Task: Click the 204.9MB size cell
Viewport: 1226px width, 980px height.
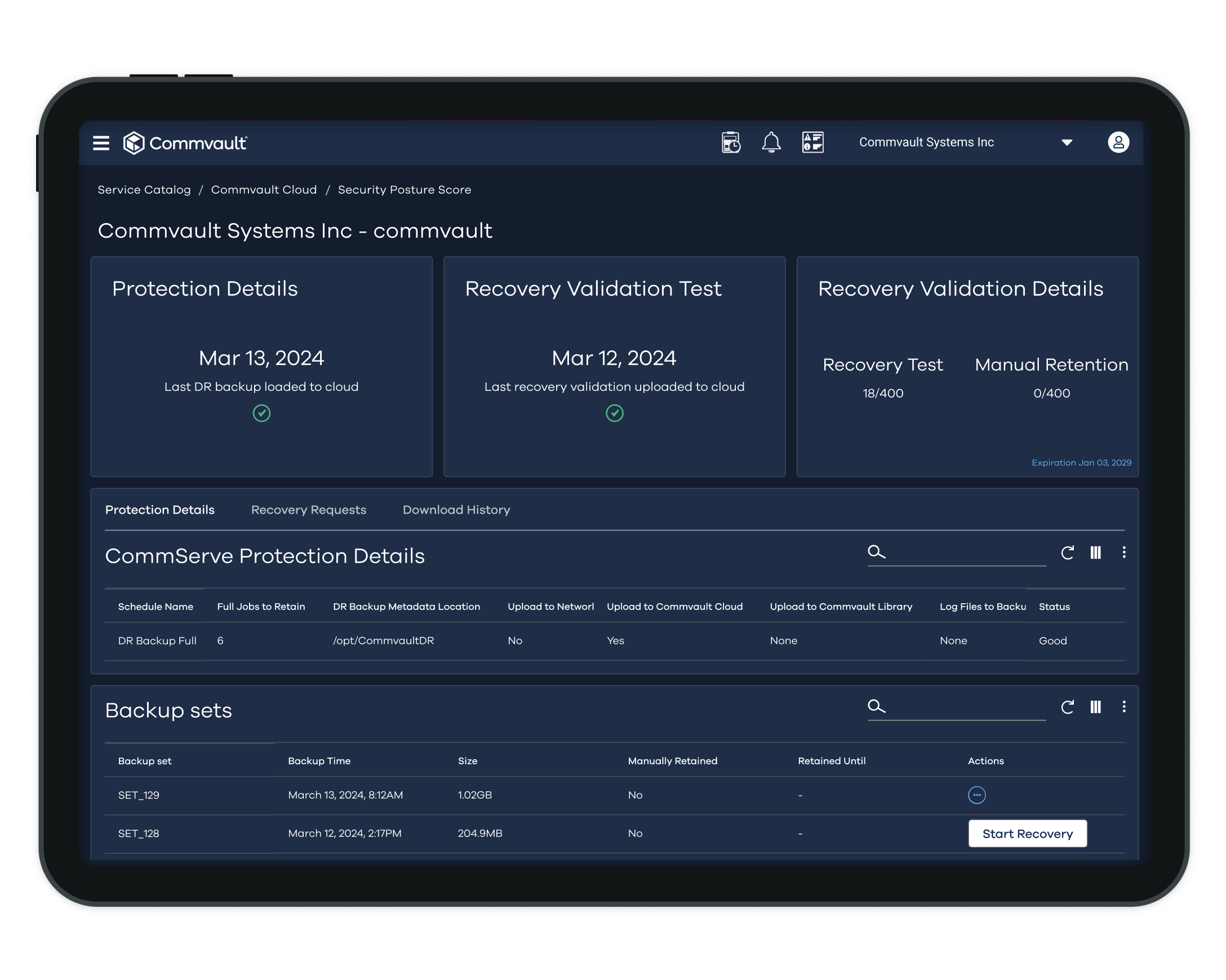Action: click(480, 834)
